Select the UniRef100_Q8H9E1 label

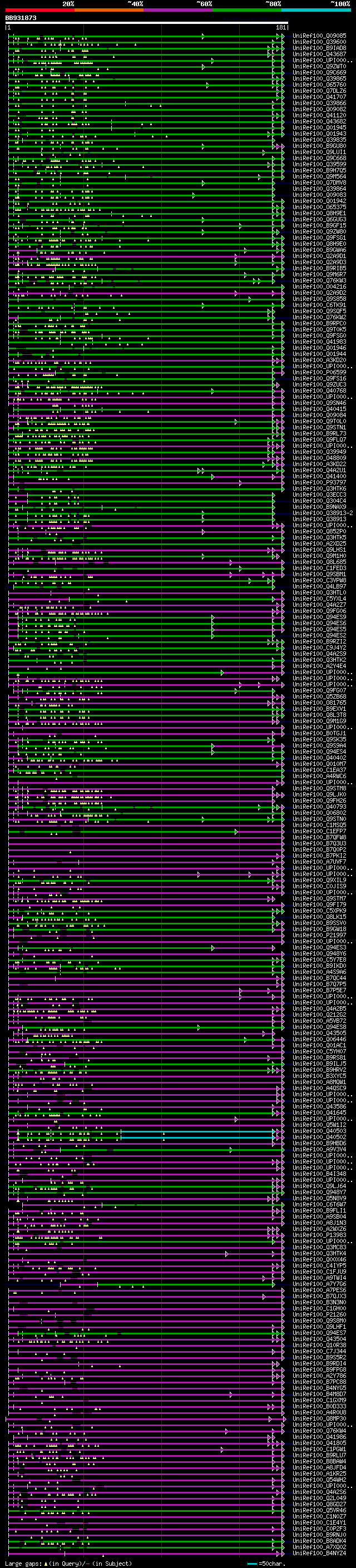319,213
